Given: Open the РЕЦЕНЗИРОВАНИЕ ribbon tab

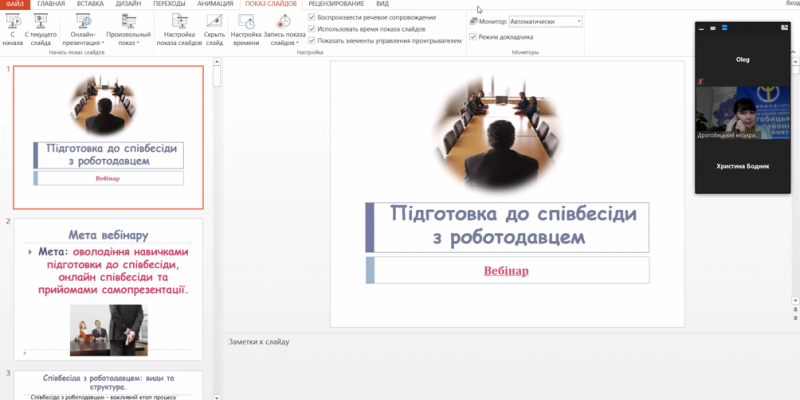Looking at the screenshot, I should pos(336,4).
